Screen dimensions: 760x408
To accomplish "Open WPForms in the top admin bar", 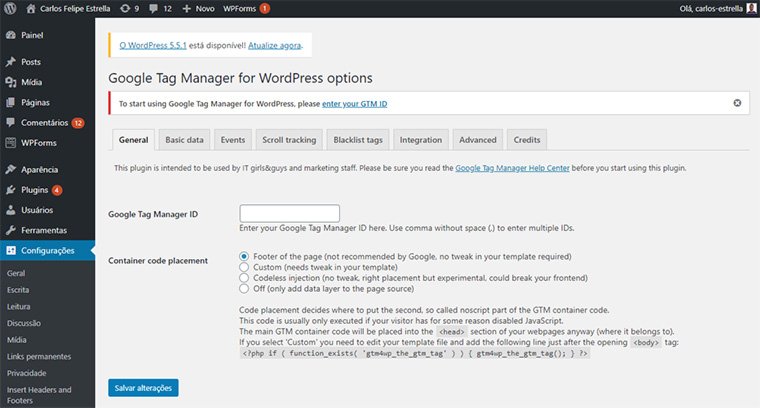I will tap(246, 8).
